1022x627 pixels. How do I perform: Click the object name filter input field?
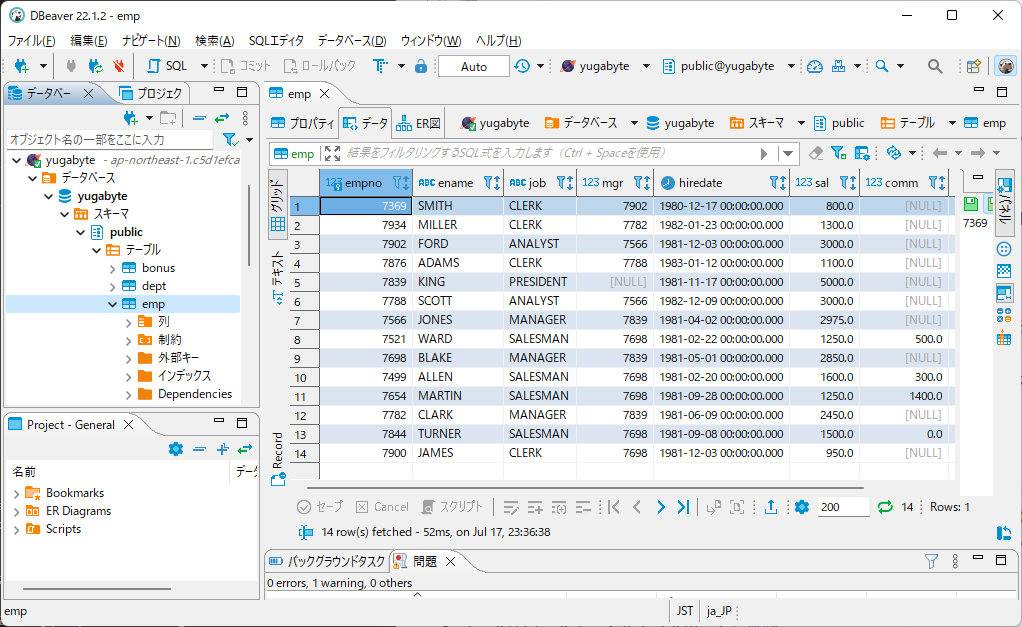point(110,139)
